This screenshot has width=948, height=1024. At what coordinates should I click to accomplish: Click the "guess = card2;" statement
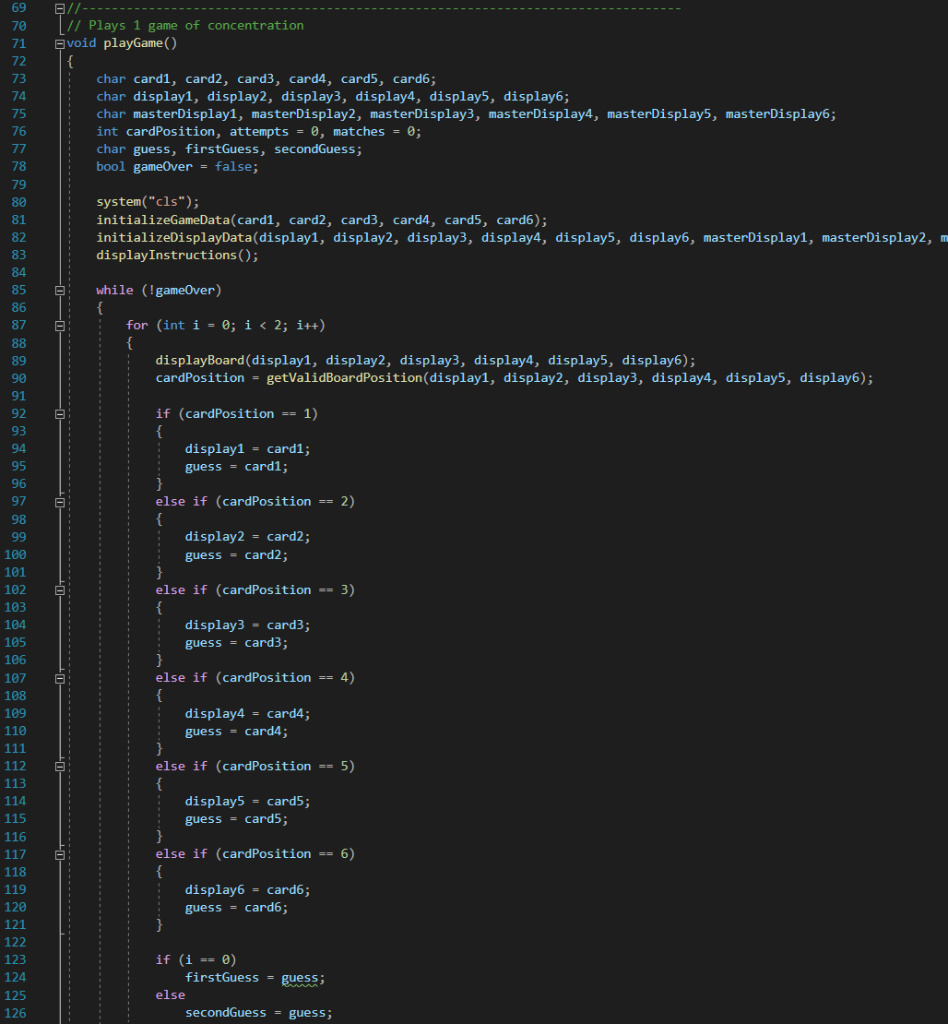[x=236, y=554]
